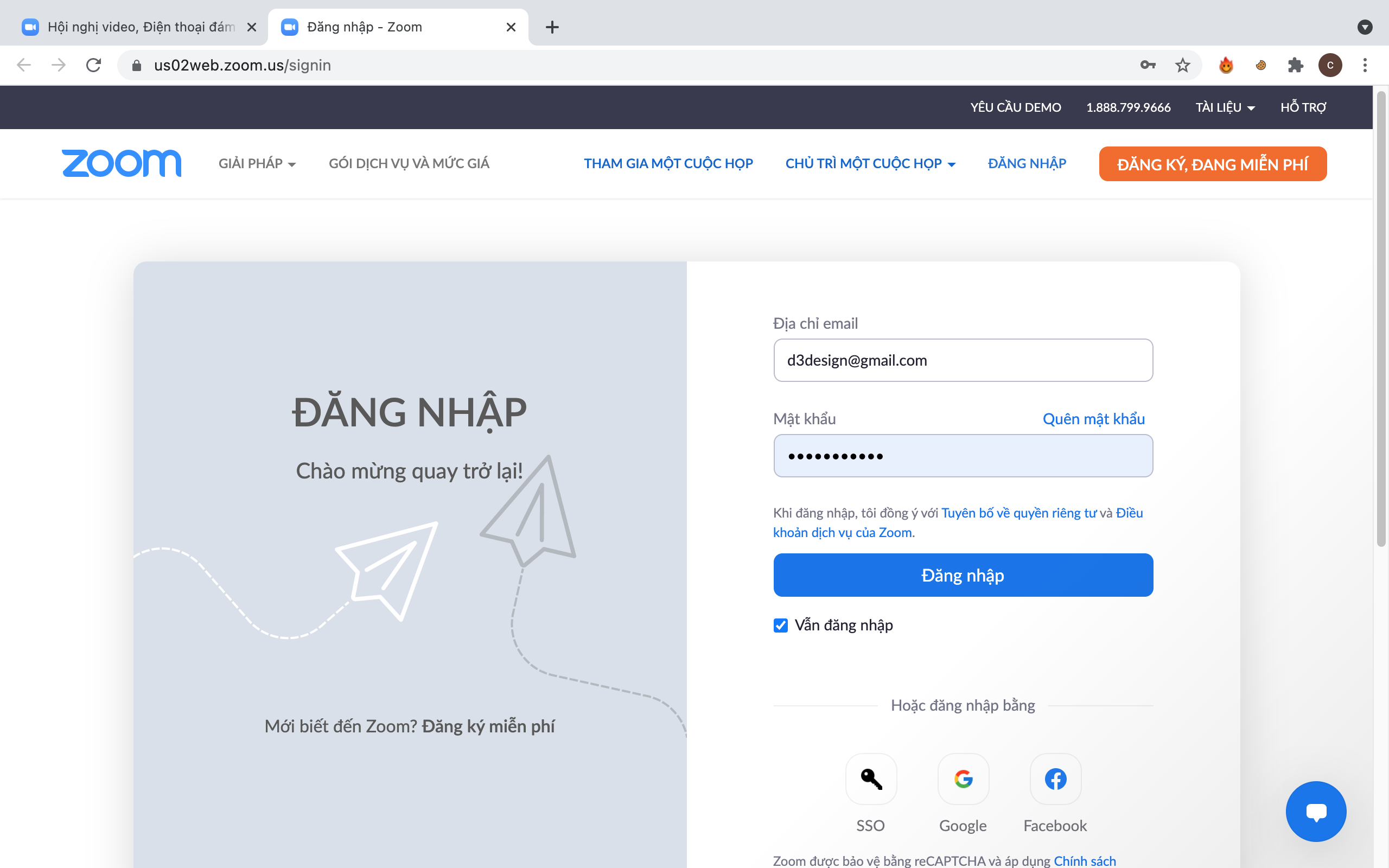Open the HỖ TRỢ support link
The height and width of the screenshot is (868, 1389).
(x=1303, y=107)
